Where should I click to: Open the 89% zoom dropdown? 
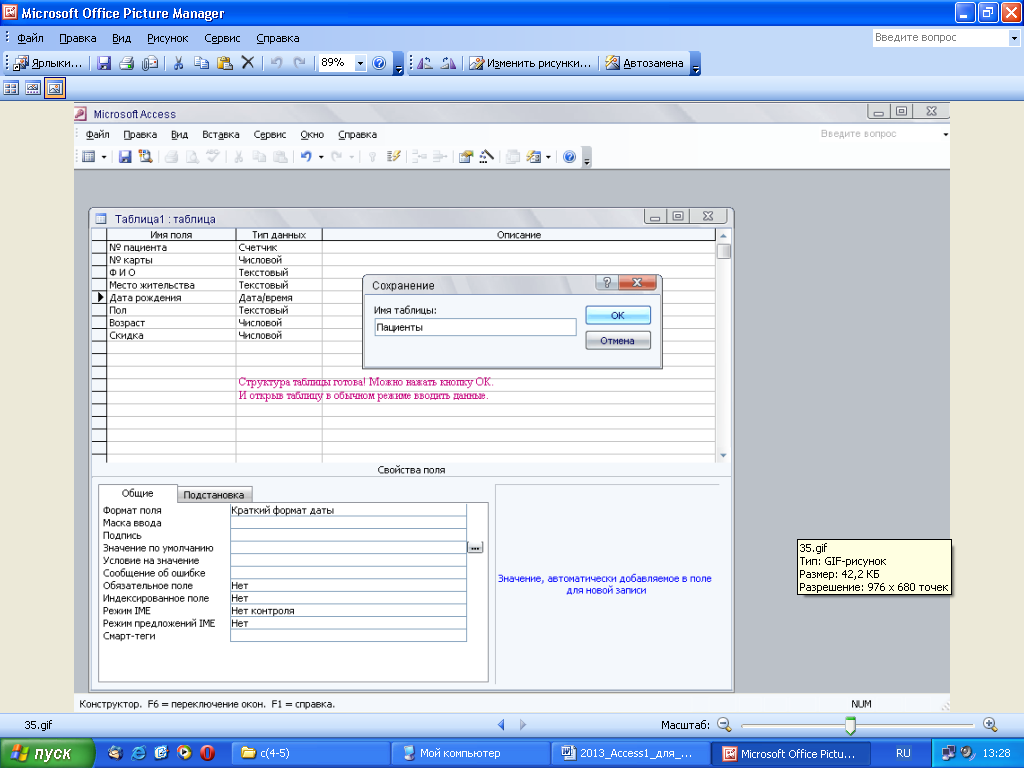(360, 63)
